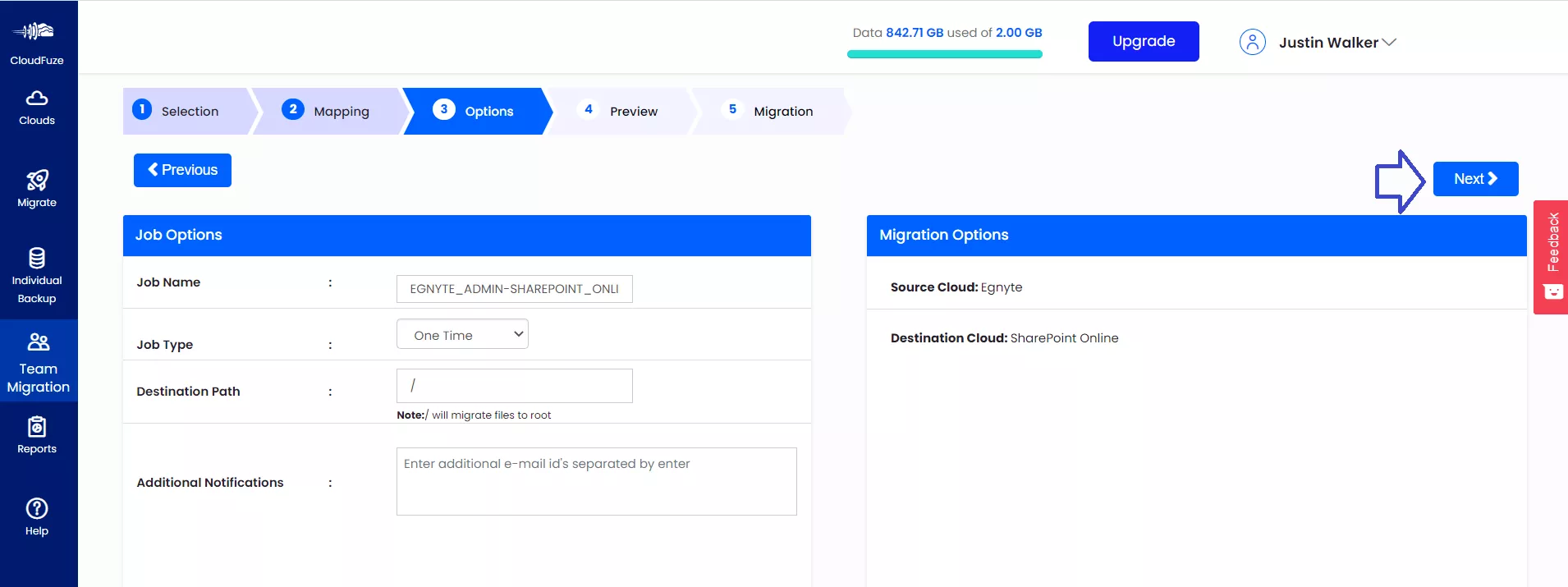Open the Clouds sidebar section
The image size is (1568, 587).
pos(37,108)
